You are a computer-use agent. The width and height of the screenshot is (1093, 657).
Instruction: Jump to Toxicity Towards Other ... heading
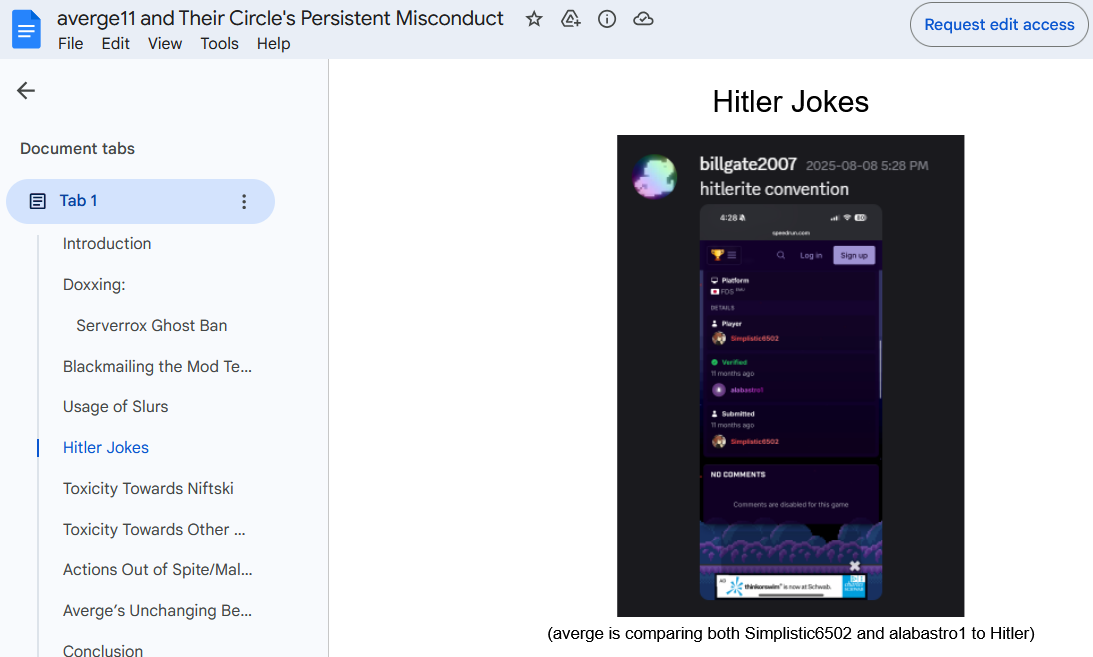click(x=154, y=530)
